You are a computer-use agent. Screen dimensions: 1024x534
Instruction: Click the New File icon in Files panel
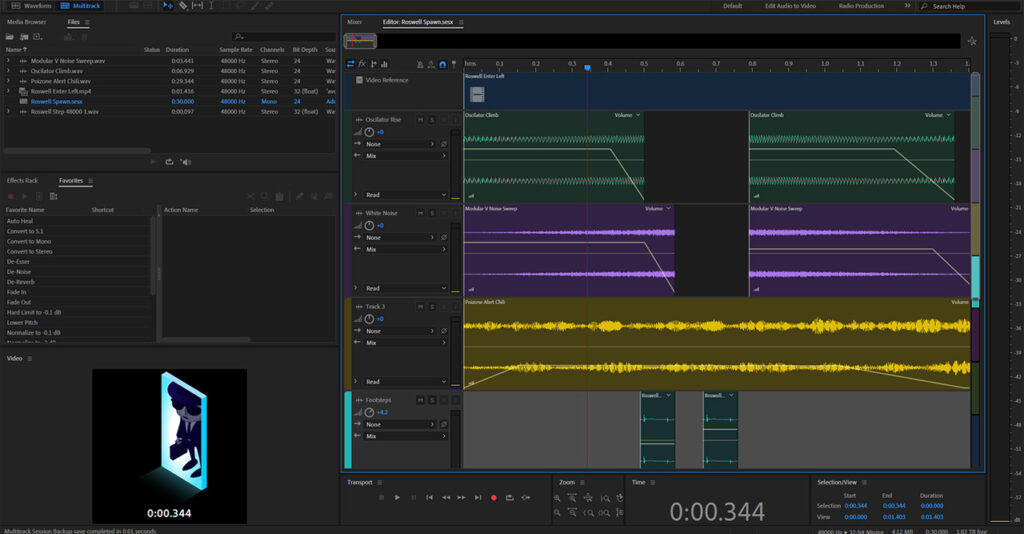38,37
